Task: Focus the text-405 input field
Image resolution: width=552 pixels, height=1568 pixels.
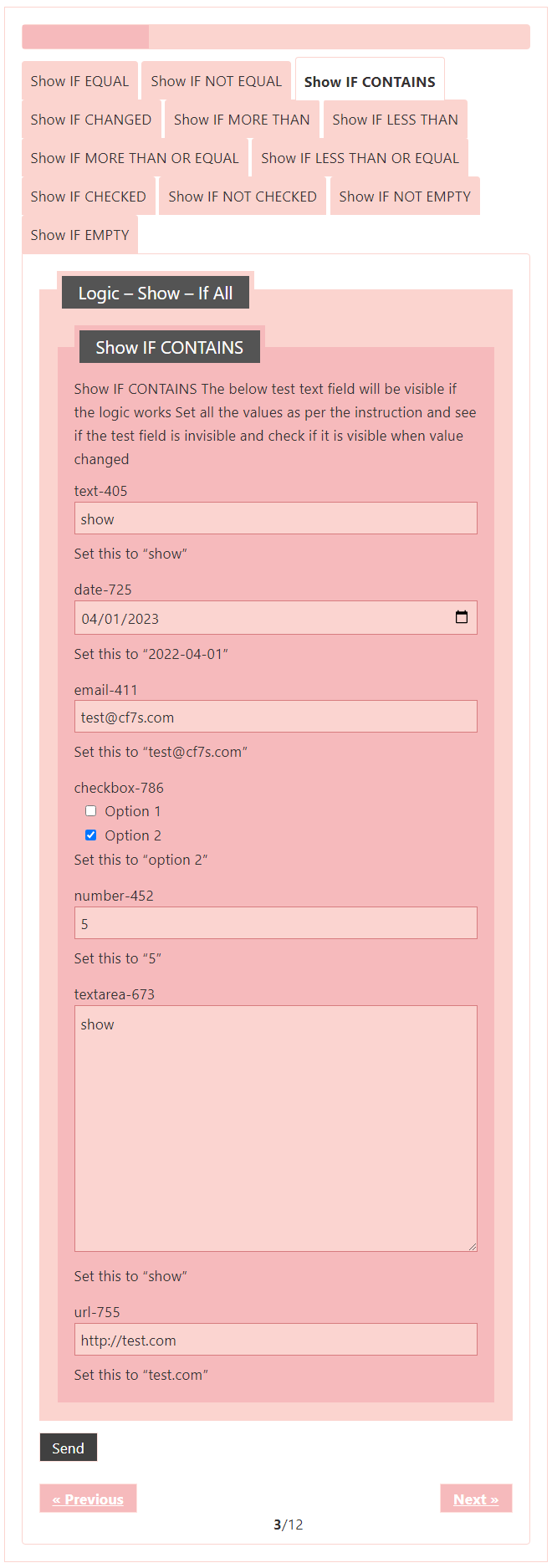Action: 276,518
